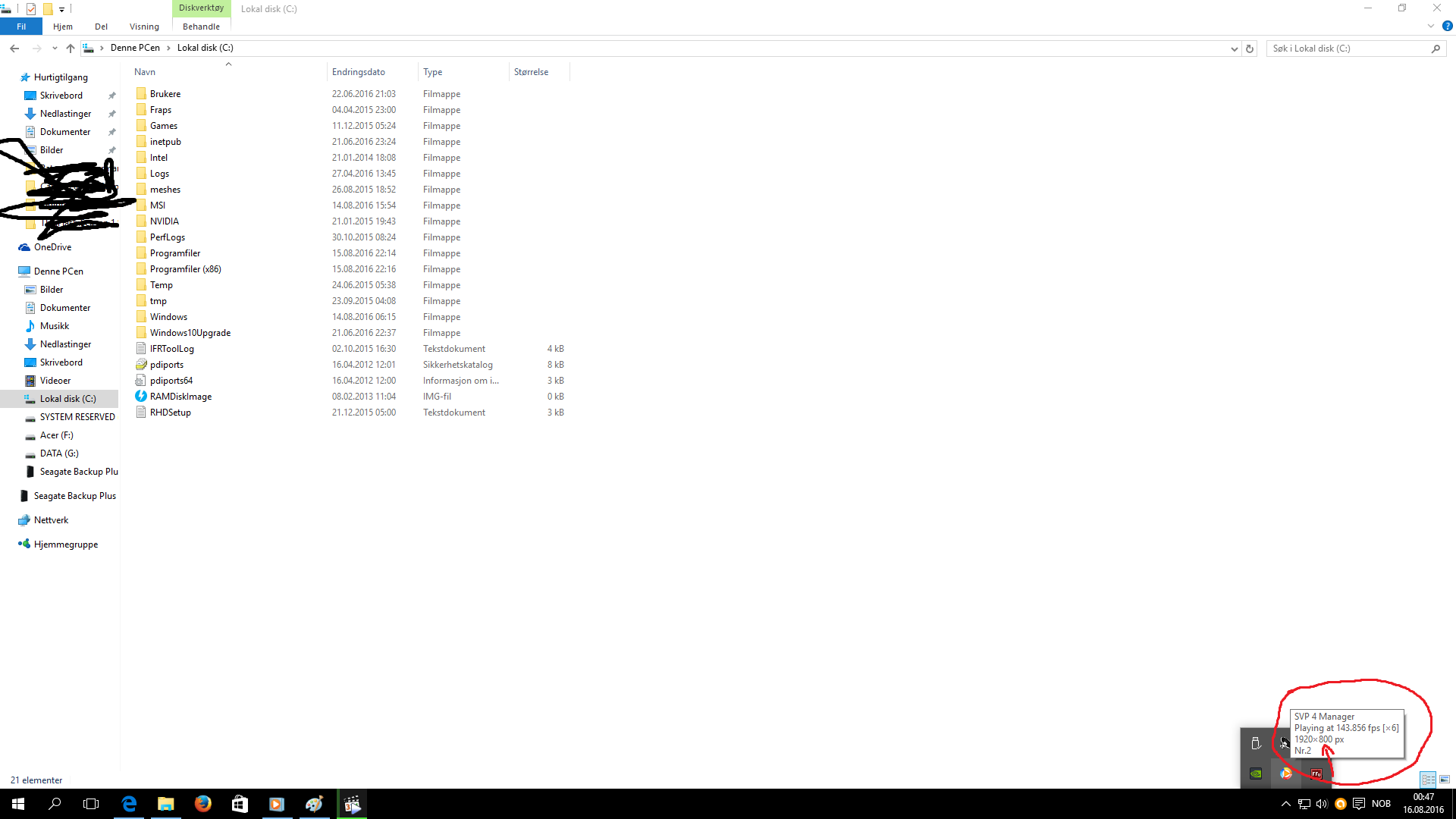Go up one folder level
The image size is (1456, 819).
click(x=71, y=48)
